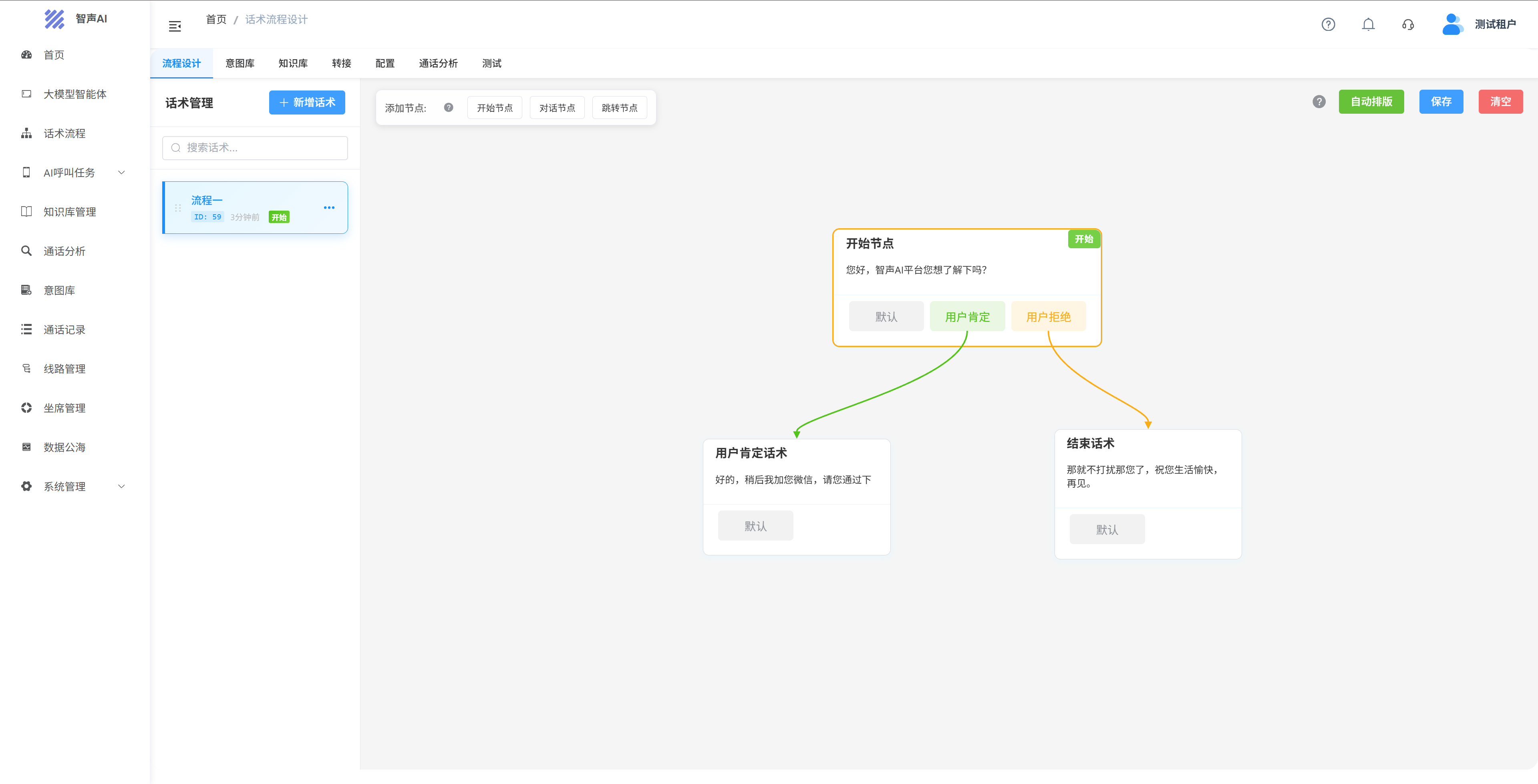Click the help icon next to 自动排版
The image size is (1538, 784).
1319,102
